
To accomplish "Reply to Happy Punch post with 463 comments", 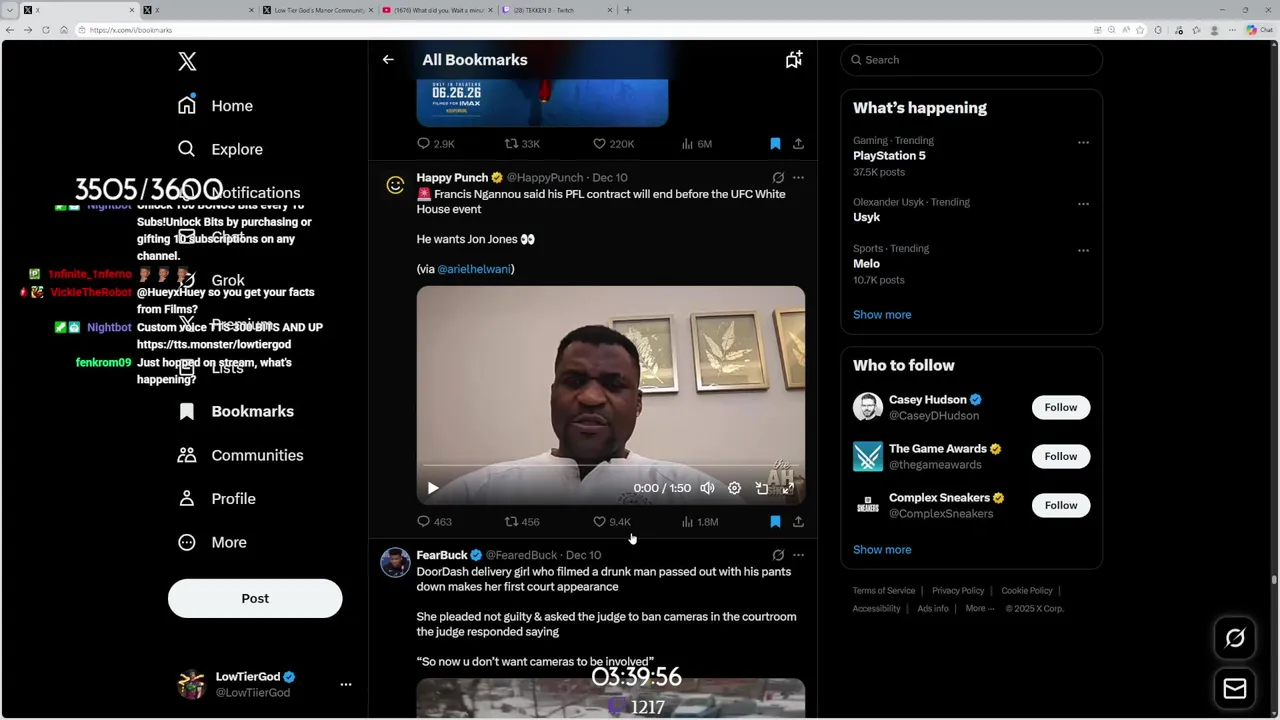I will (435, 522).
